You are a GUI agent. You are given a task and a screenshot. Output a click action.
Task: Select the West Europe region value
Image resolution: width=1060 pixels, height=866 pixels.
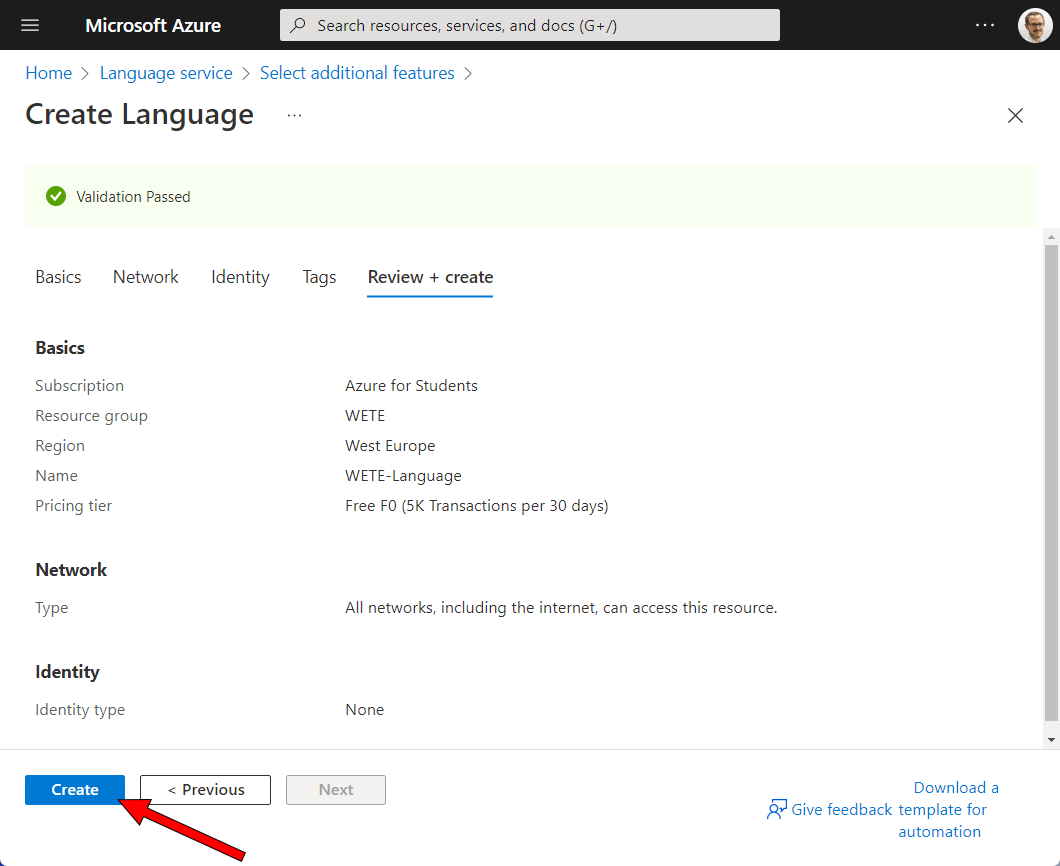tap(390, 446)
